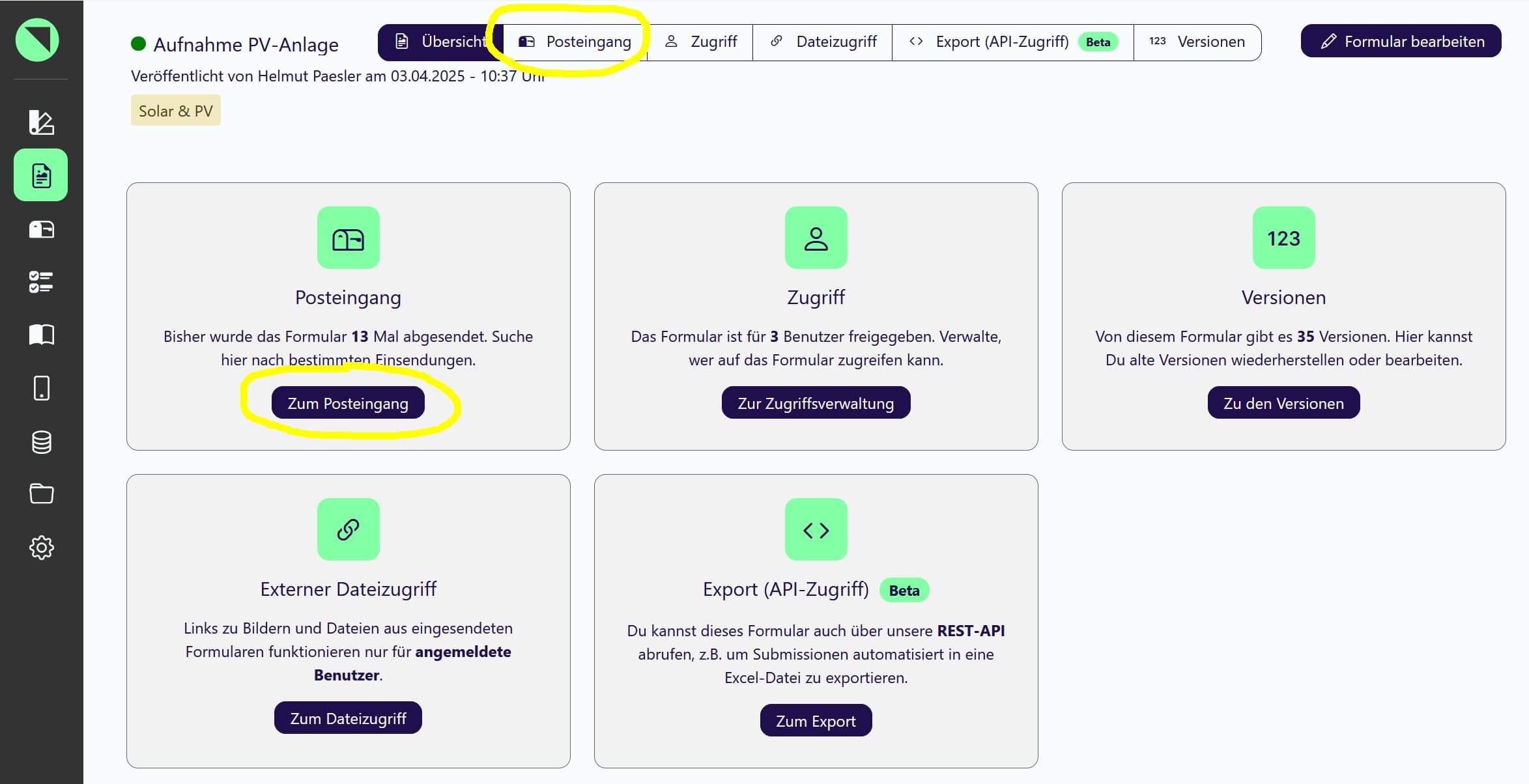Click the Formular bearbeiten button
This screenshot has height=784, width=1529.
pyautogui.click(x=1401, y=42)
